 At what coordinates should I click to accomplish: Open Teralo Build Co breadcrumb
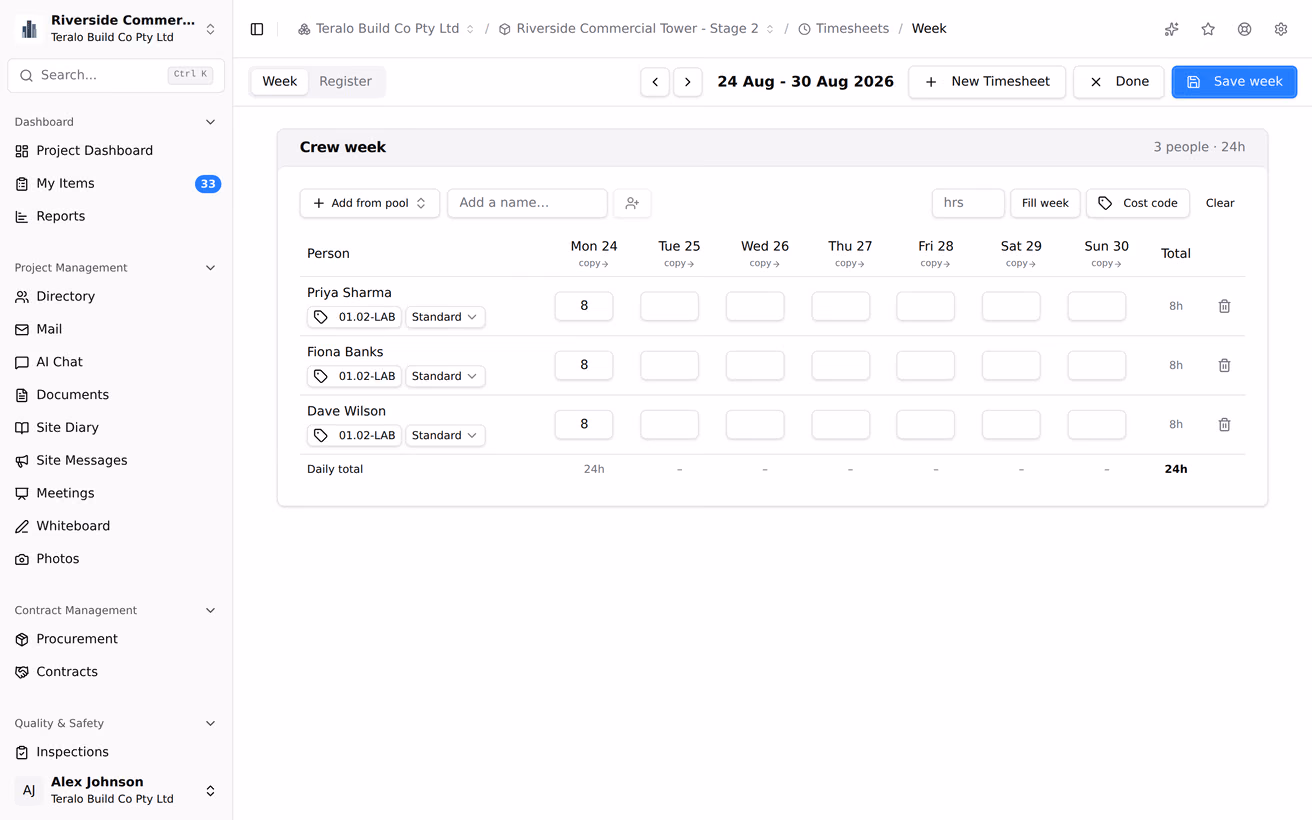click(x=386, y=29)
